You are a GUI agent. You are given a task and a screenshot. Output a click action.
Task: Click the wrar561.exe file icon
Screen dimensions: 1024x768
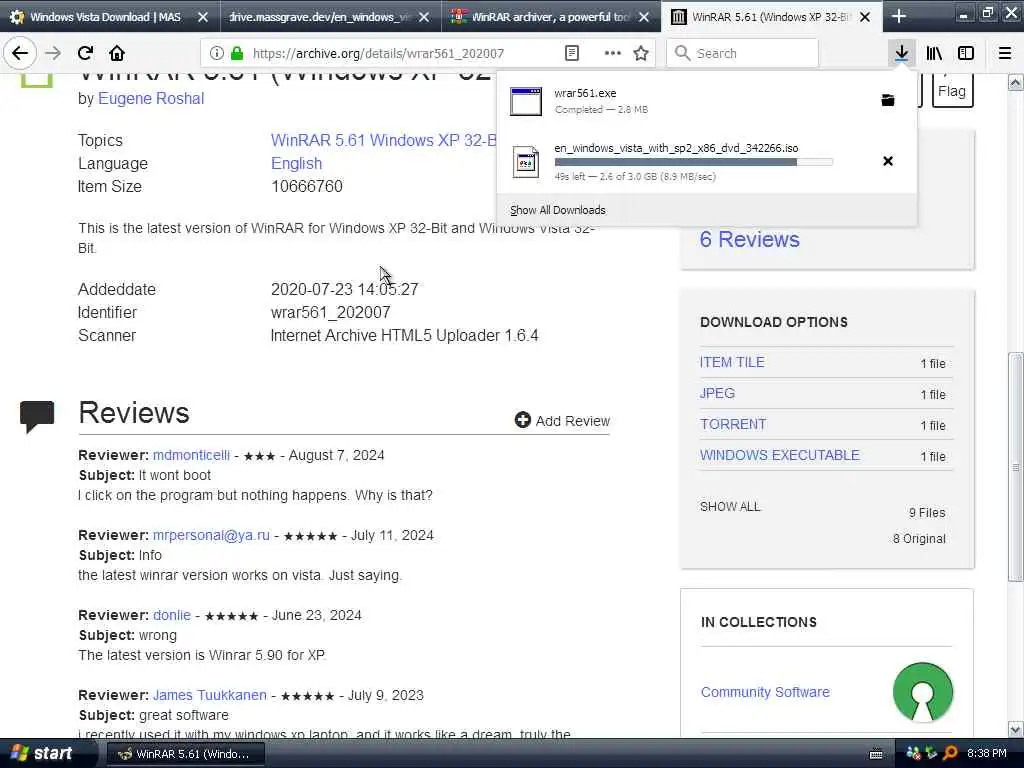(x=526, y=101)
